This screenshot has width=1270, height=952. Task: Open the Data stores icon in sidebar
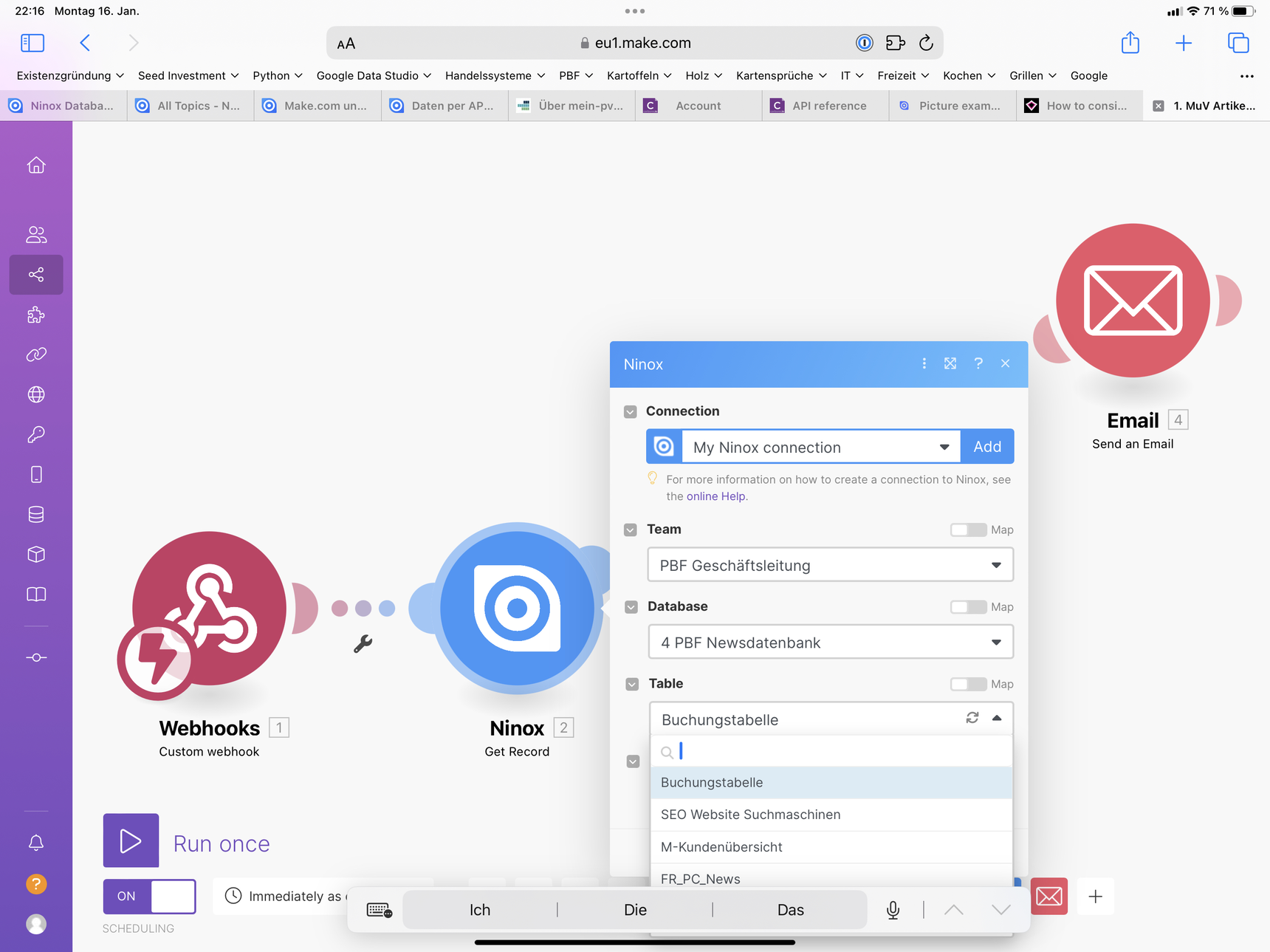36,515
